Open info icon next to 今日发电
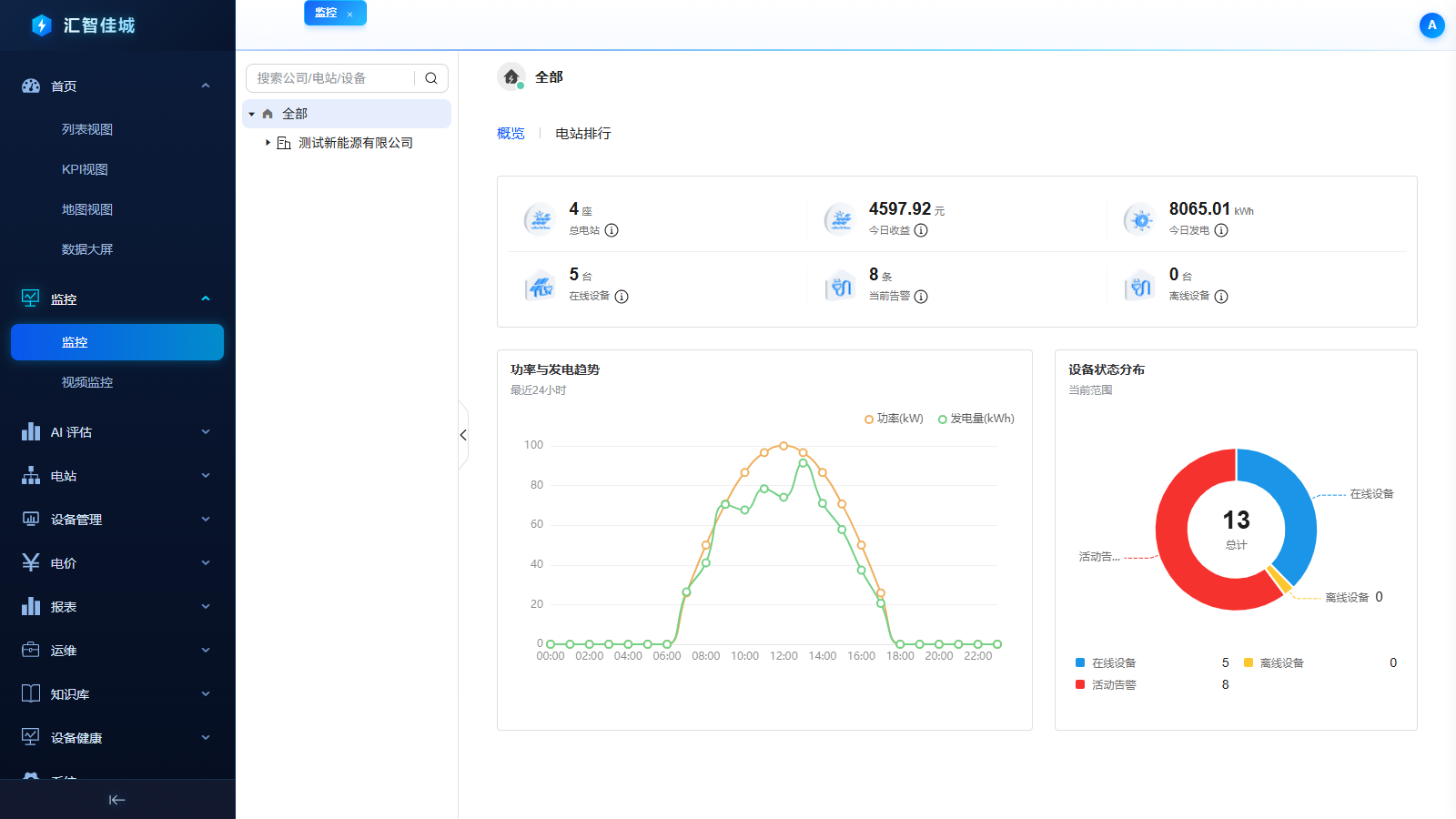The width and height of the screenshot is (1456, 819). point(1221,230)
